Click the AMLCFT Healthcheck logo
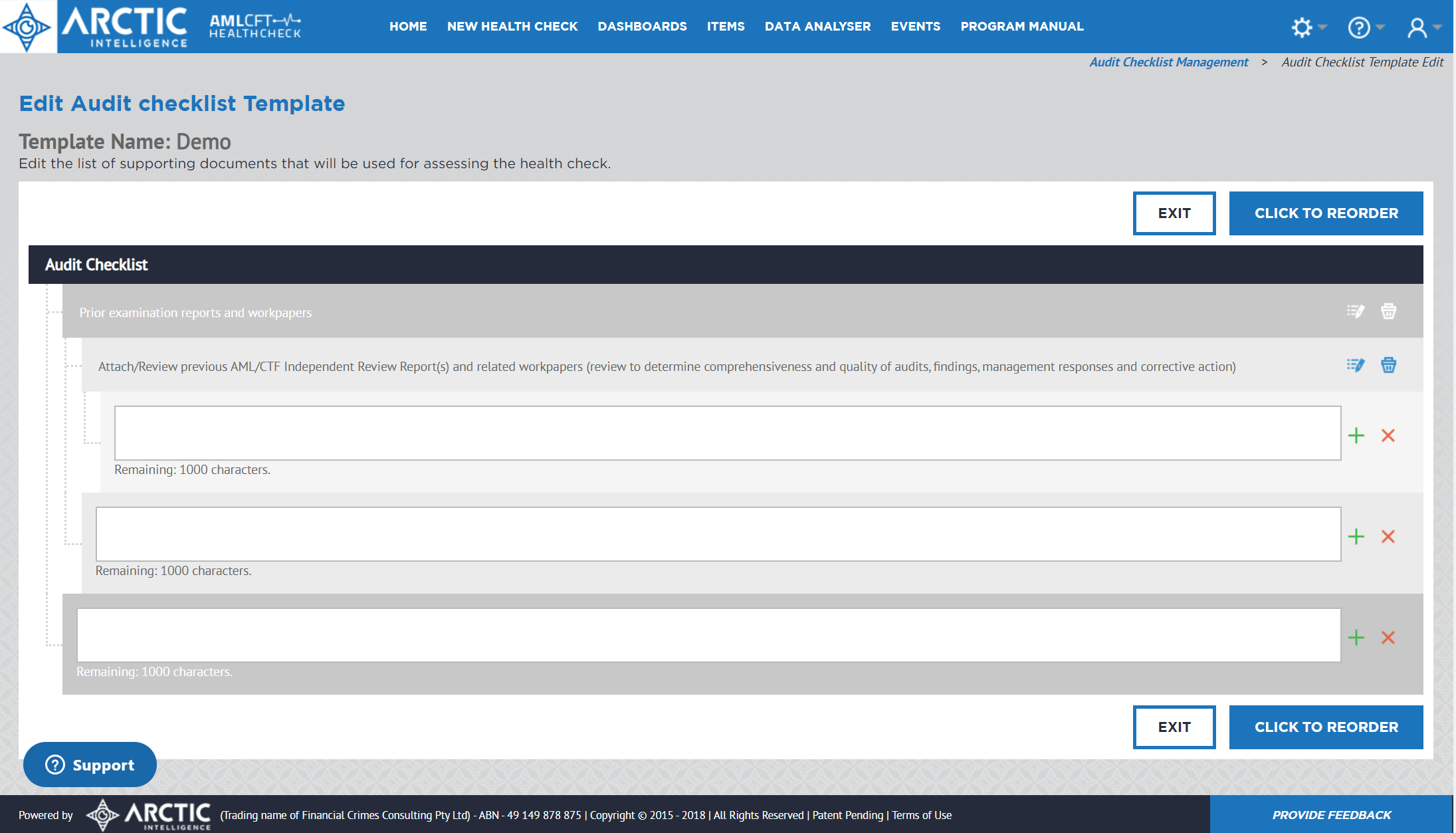Image resolution: width=1456 pixels, height=833 pixels. tap(255, 27)
